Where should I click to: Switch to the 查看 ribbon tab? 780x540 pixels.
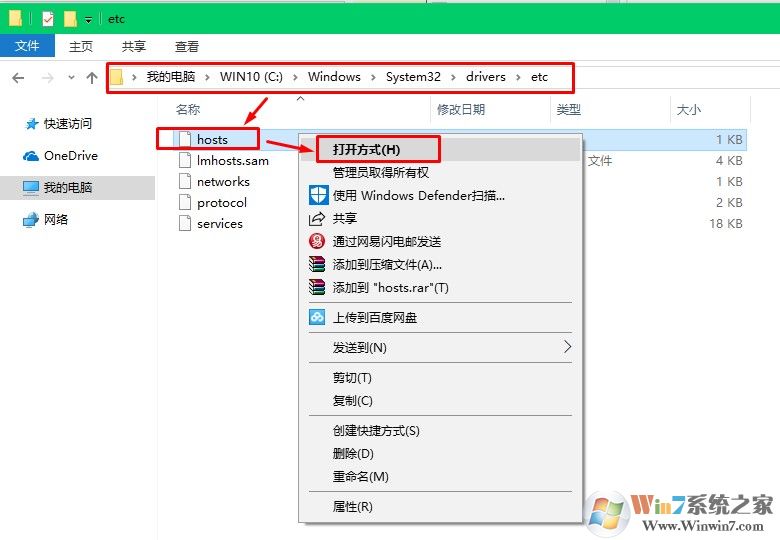pos(187,46)
